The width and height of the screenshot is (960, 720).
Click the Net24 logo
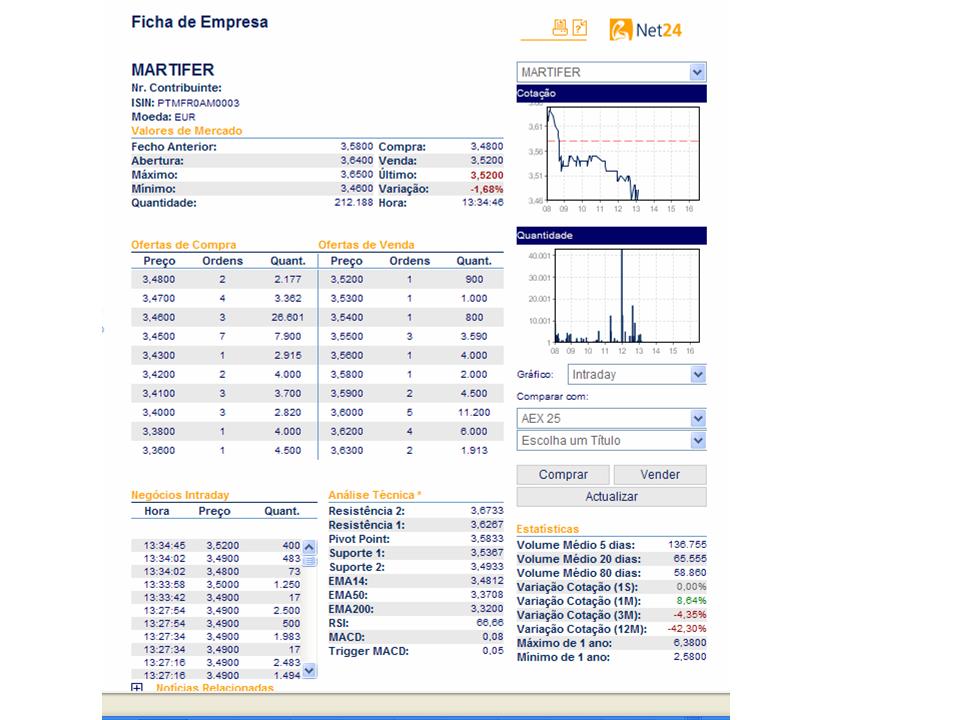(x=645, y=29)
